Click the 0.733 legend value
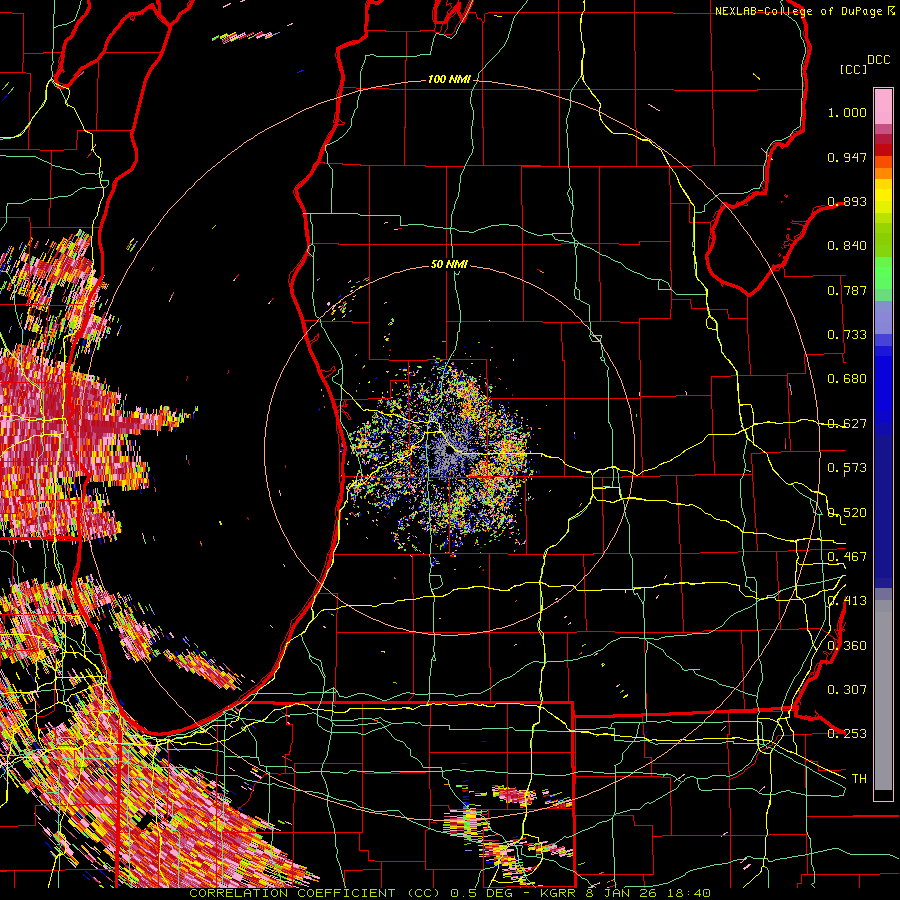The image size is (900, 900). pyautogui.click(x=847, y=335)
